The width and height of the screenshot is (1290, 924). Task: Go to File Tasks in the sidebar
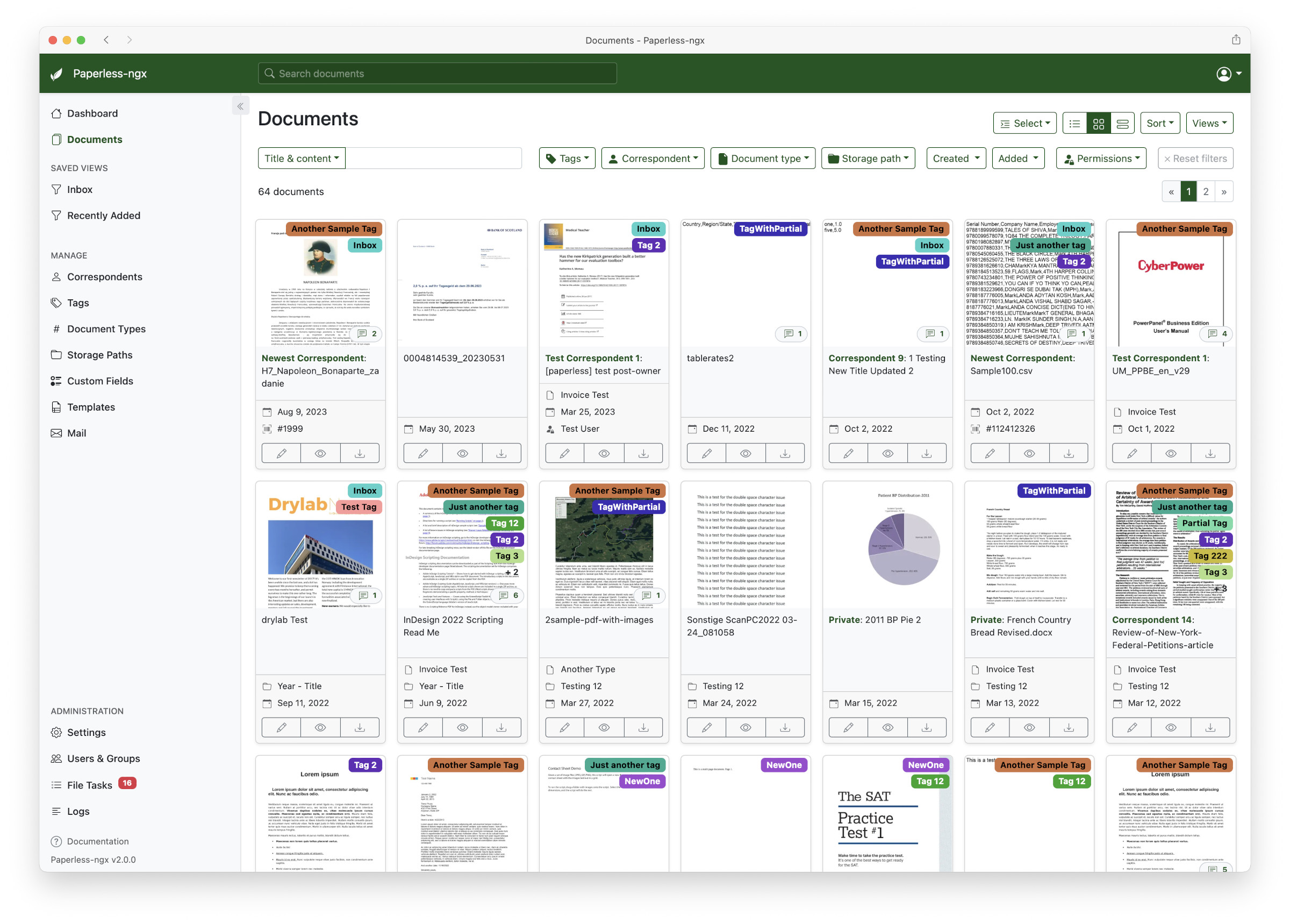(x=89, y=785)
